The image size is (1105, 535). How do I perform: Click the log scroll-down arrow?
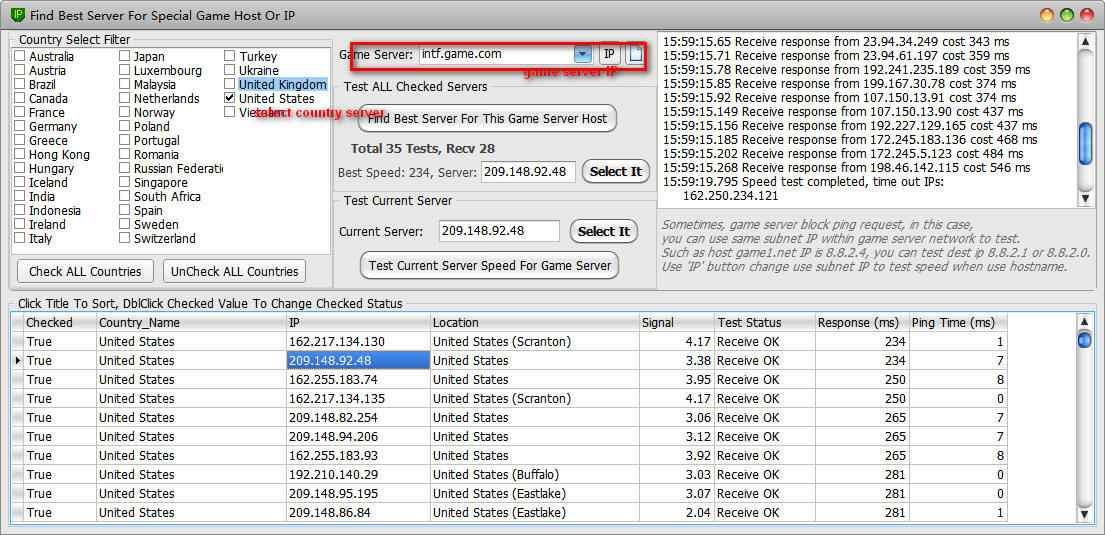click(1085, 199)
